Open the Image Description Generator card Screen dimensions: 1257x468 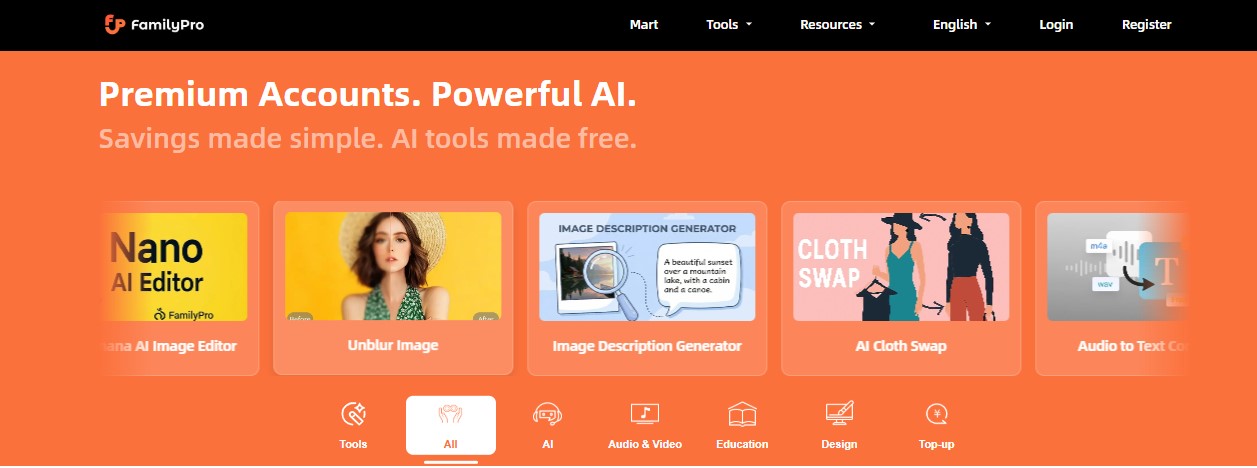(647, 288)
